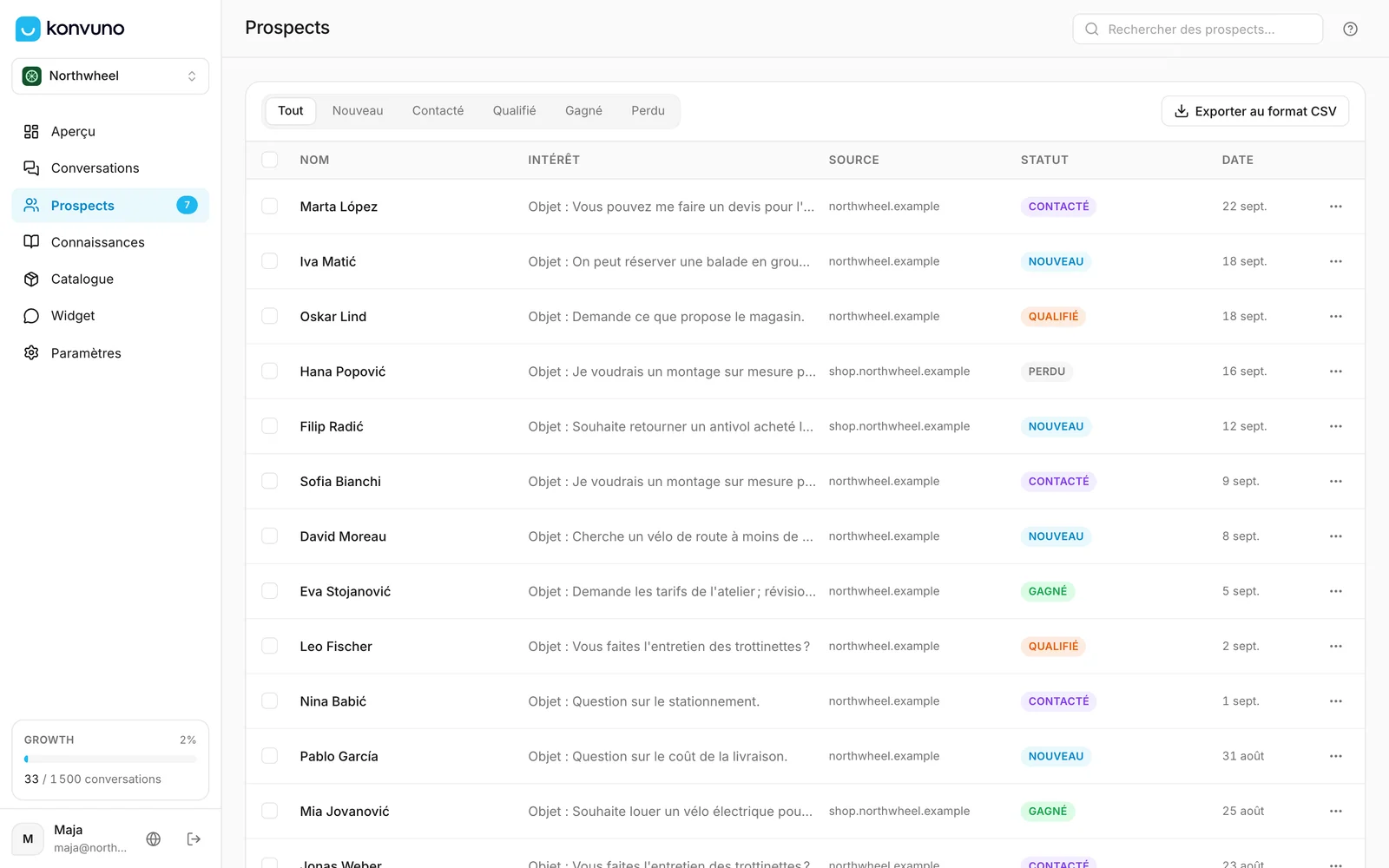Screen dimensions: 1389x868
Task: Switch to the Gagné tab
Action: click(583, 111)
